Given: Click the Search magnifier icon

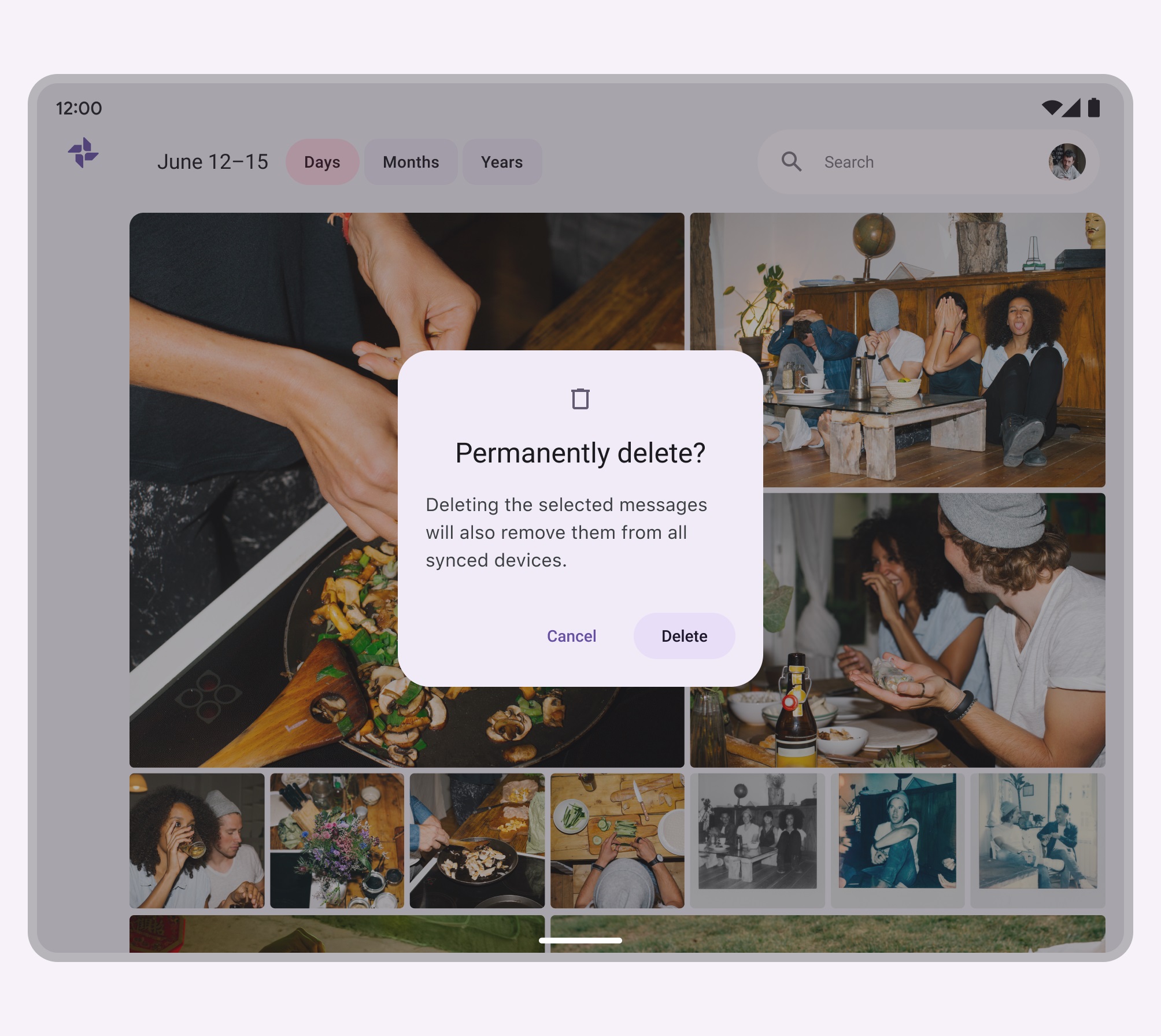Looking at the screenshot, I should click(x=794, y=162).
